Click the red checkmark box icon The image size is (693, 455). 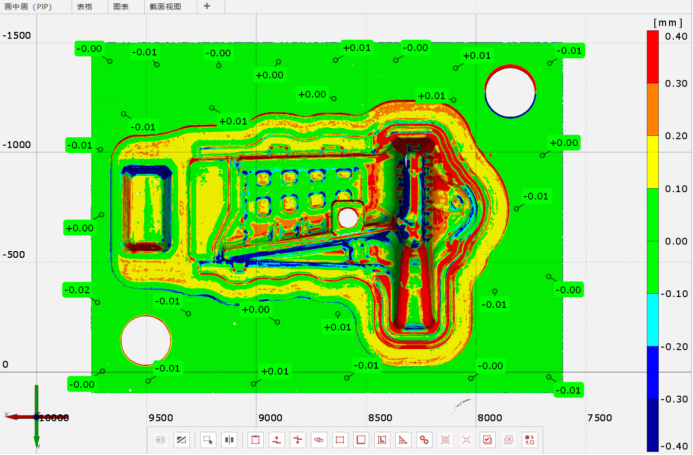coord(487,439)
